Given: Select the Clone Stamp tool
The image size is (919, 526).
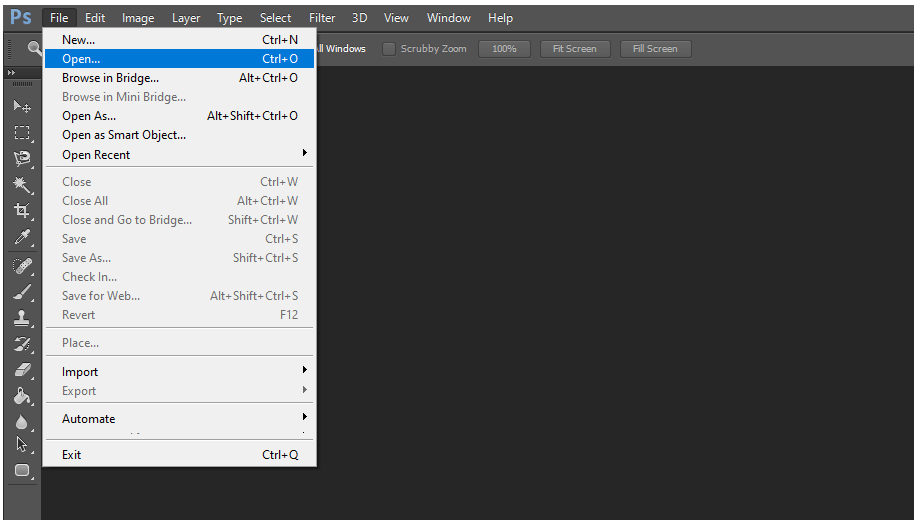Looking at the screenshot, I should [22, 318].
